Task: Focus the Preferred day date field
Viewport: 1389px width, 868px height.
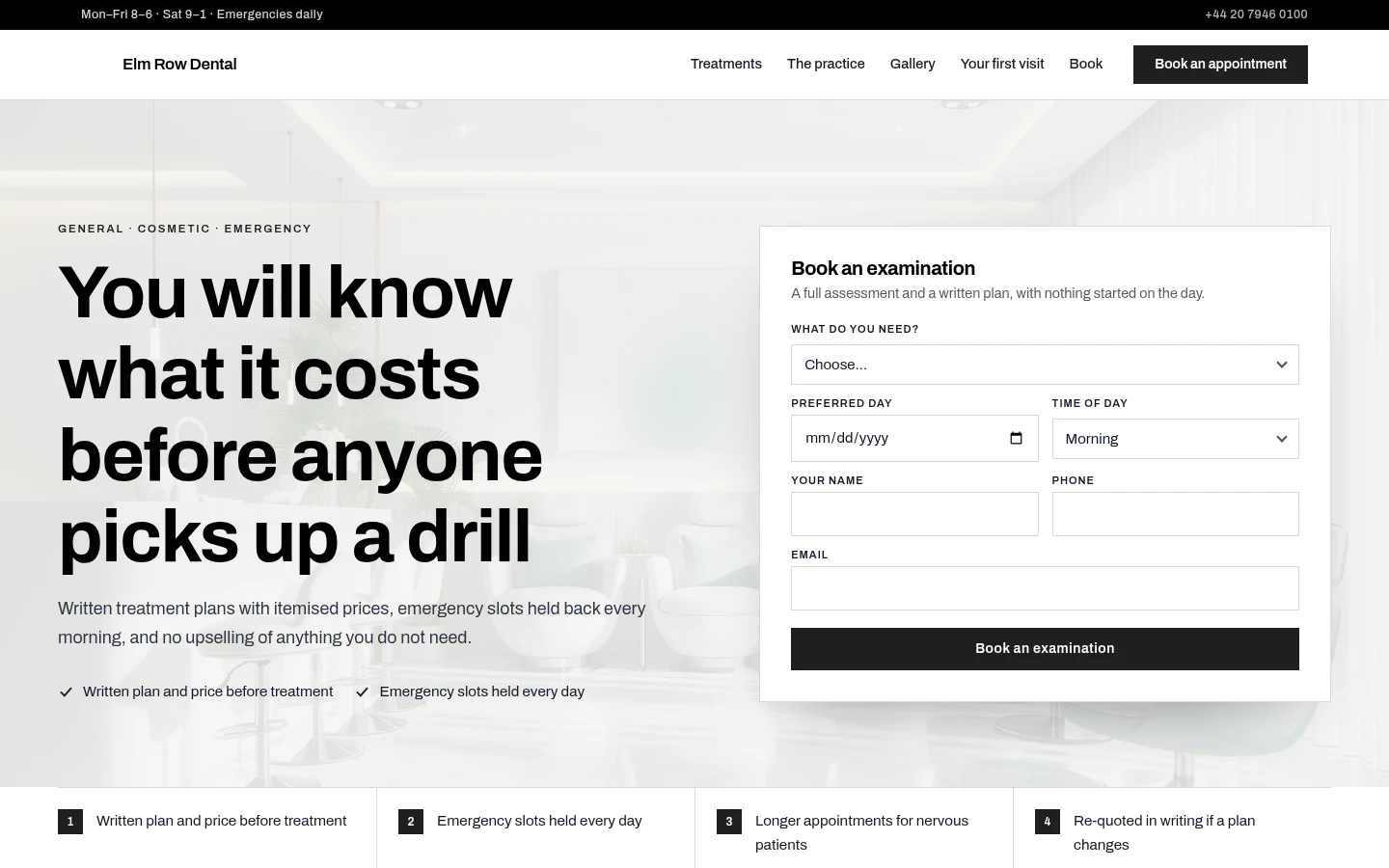Action: click(x=914, y=439)
